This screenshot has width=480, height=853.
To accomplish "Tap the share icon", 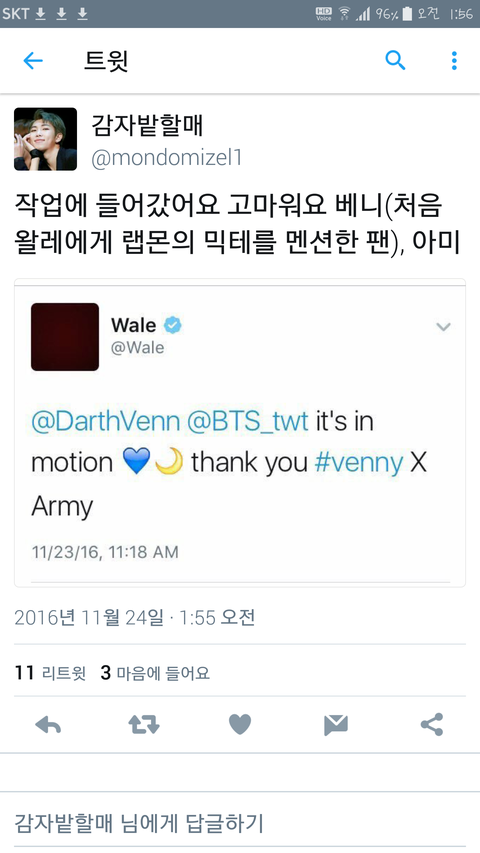I will point(432,725).
